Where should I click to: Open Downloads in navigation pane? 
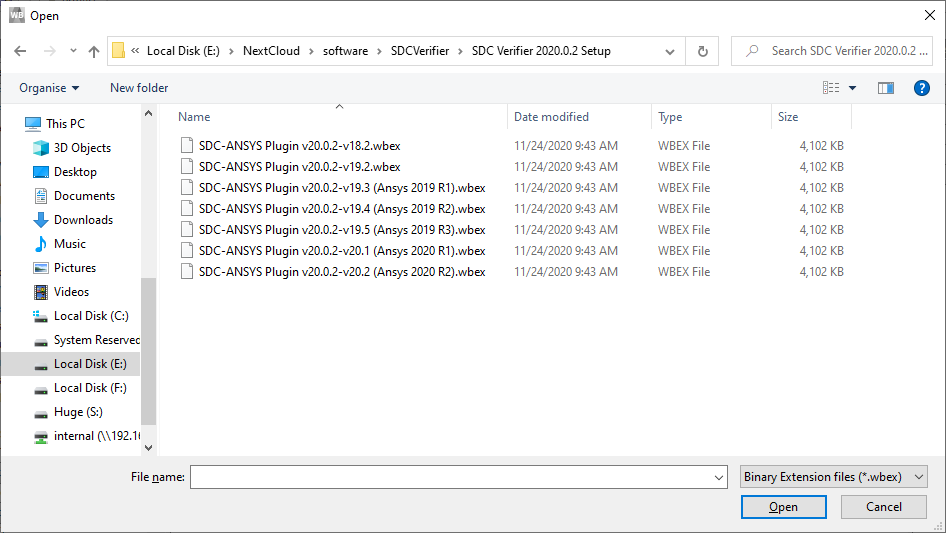coord(83,220)
